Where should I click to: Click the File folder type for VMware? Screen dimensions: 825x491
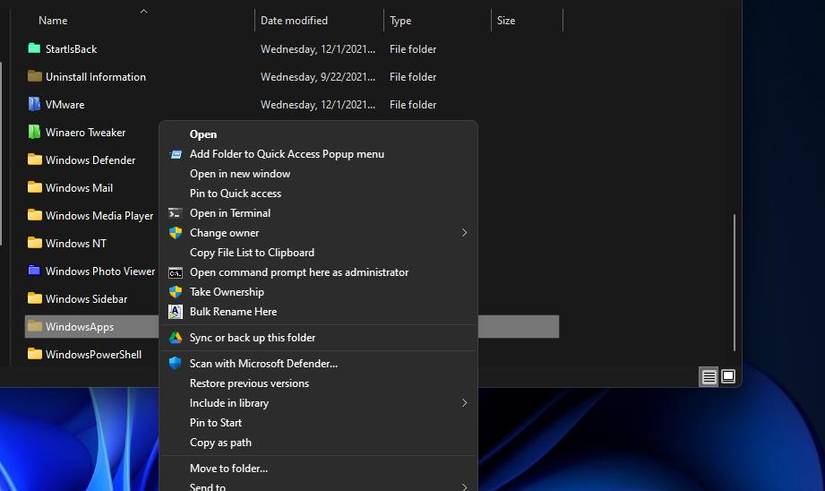coord(413,105)
